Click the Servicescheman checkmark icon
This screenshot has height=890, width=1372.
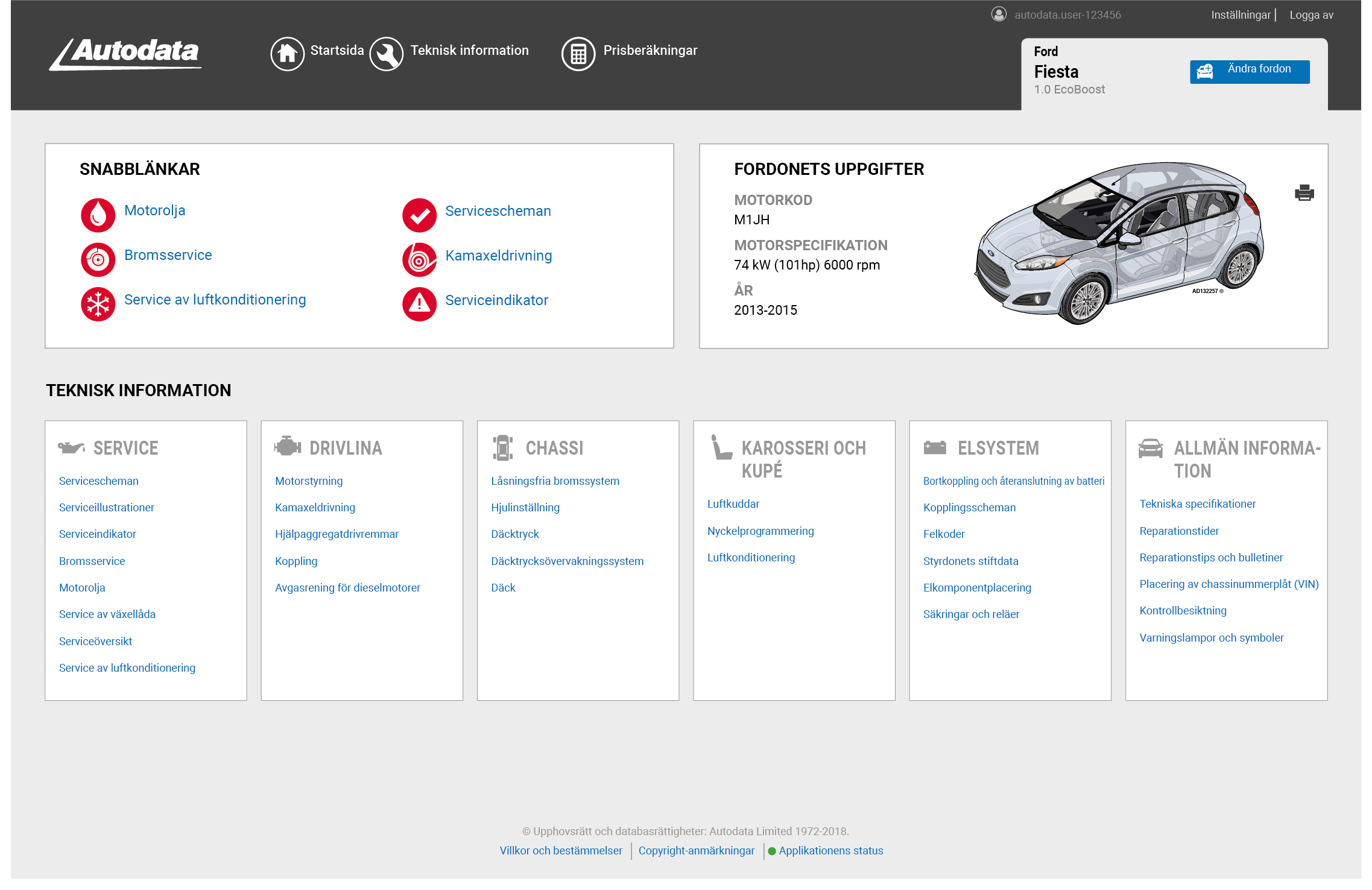click(419, 215)
